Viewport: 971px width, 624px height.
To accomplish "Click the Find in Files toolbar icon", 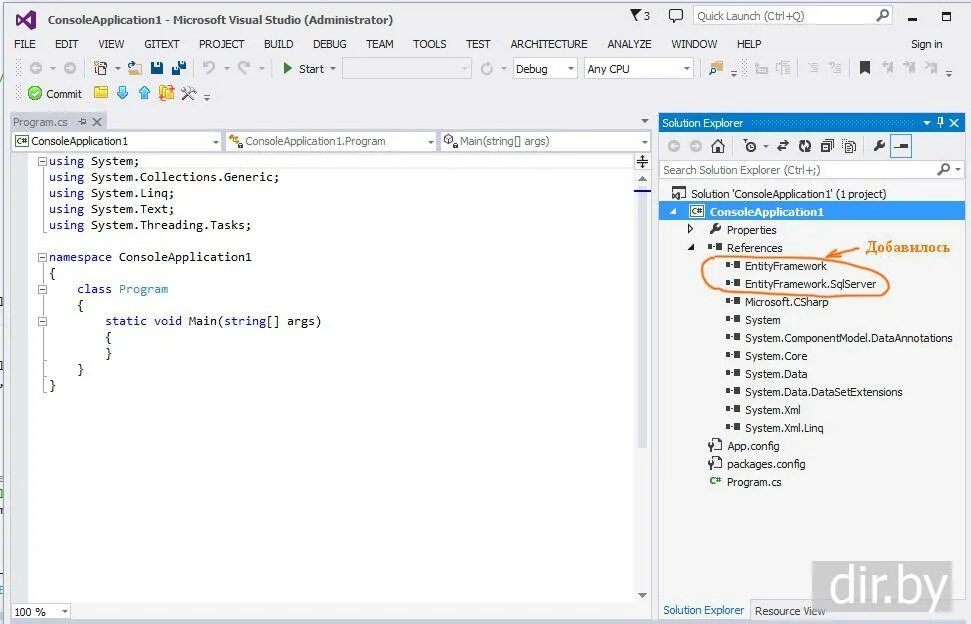I will pos(716,68).
